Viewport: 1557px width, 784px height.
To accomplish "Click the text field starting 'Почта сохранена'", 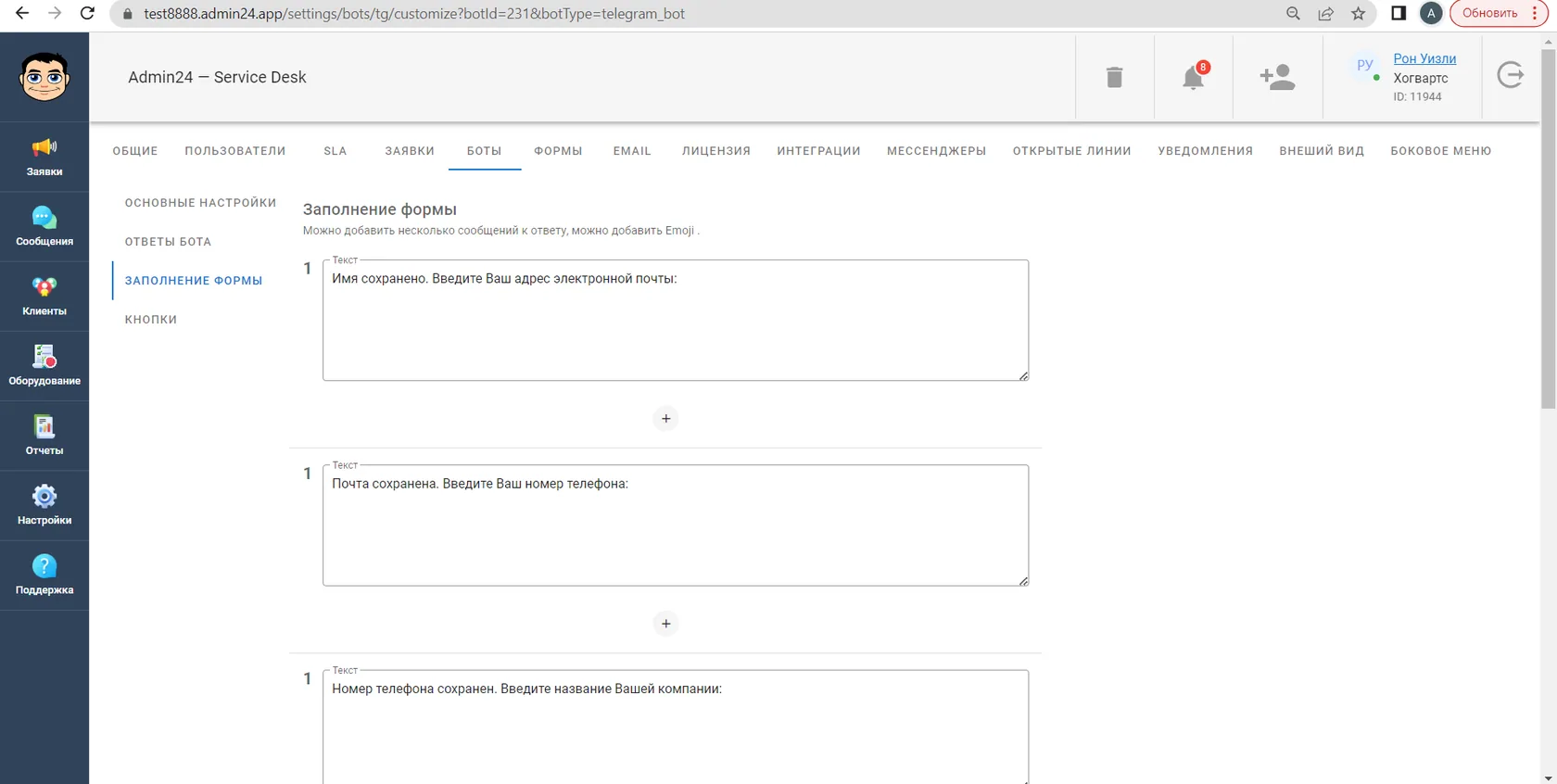I will (x=676, y=525).
